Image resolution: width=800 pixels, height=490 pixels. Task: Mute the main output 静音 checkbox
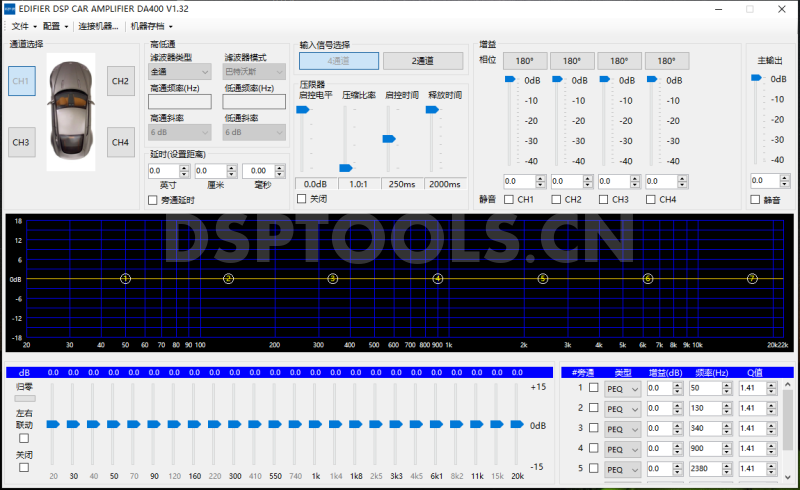pos(755,200)
